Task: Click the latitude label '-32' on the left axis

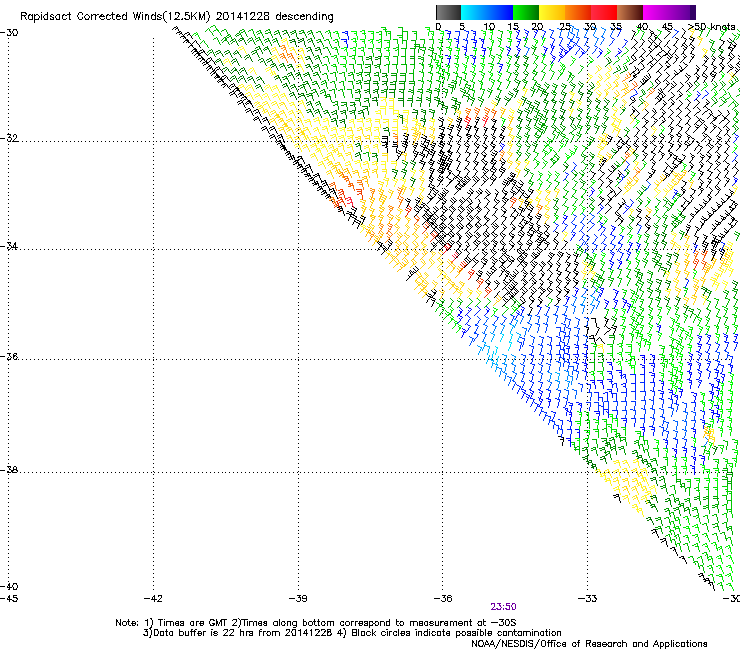Action: point(9,138)
